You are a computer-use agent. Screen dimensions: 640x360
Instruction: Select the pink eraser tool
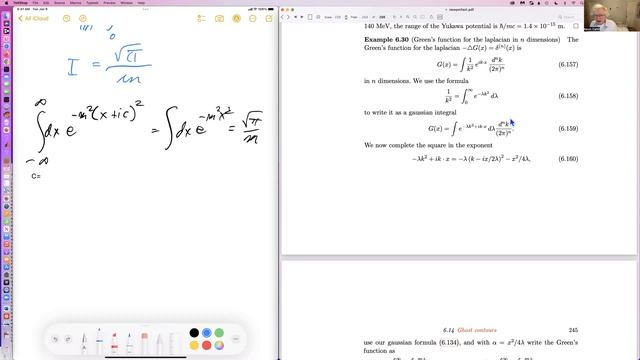pos(144,343)
